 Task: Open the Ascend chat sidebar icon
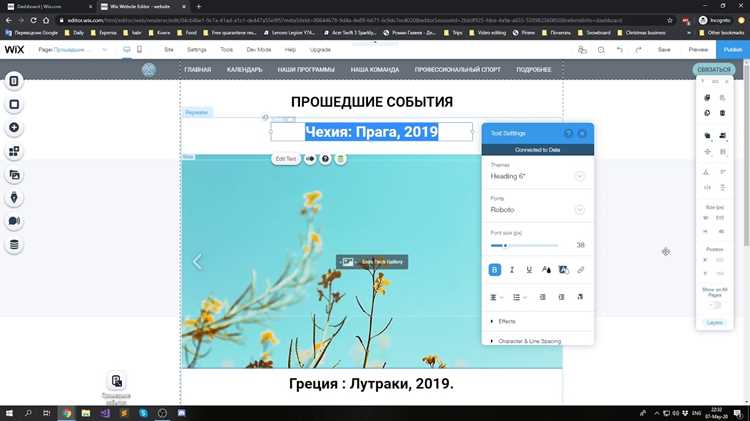(14, 221)
